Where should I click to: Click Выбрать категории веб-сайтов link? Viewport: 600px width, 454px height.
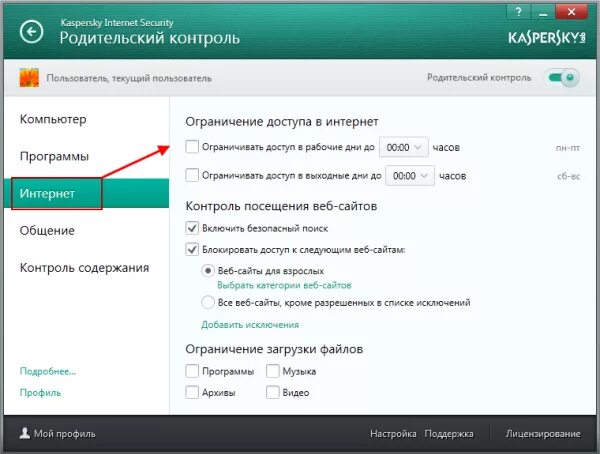(284, 285)
